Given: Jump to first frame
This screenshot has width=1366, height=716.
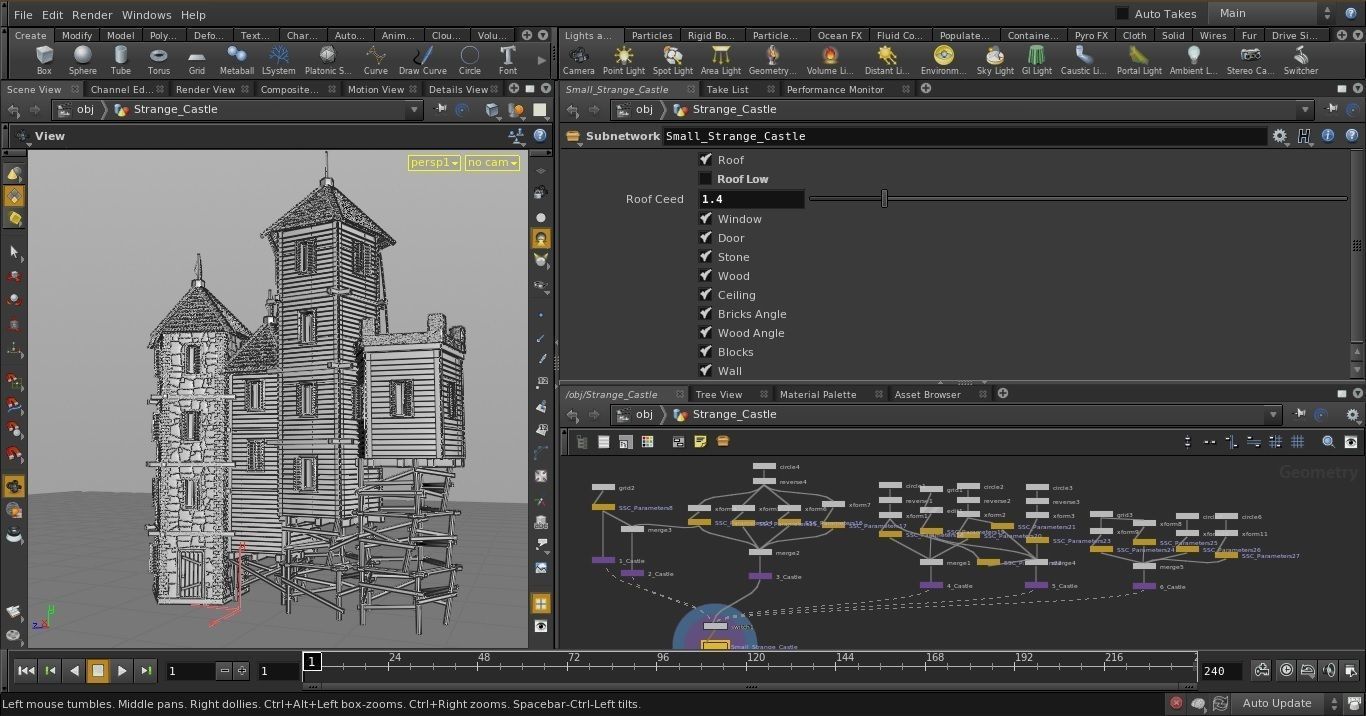Looking at the screenshot, I should 26,671.
